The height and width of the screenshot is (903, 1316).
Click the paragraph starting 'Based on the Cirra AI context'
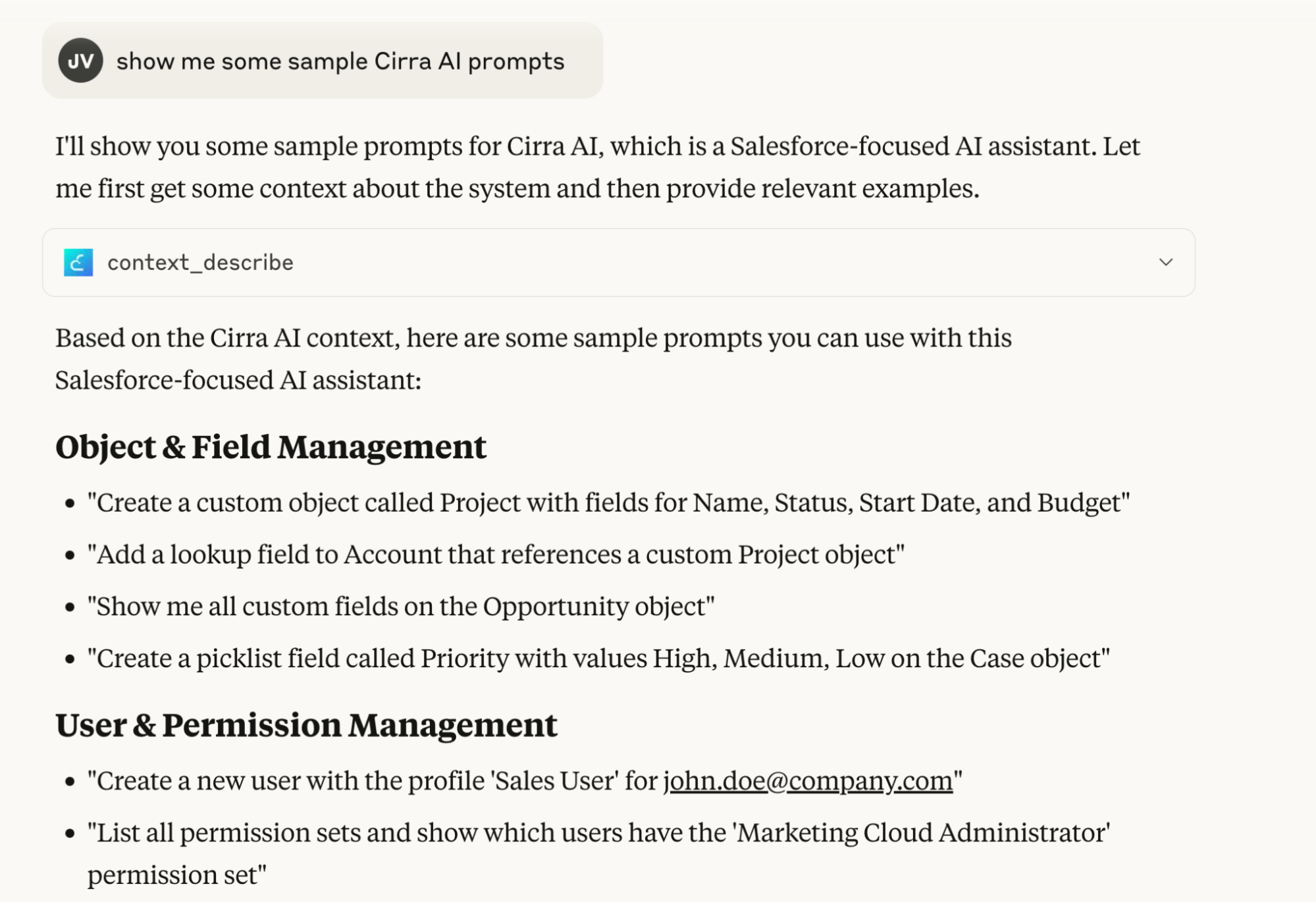coord(533,358)
